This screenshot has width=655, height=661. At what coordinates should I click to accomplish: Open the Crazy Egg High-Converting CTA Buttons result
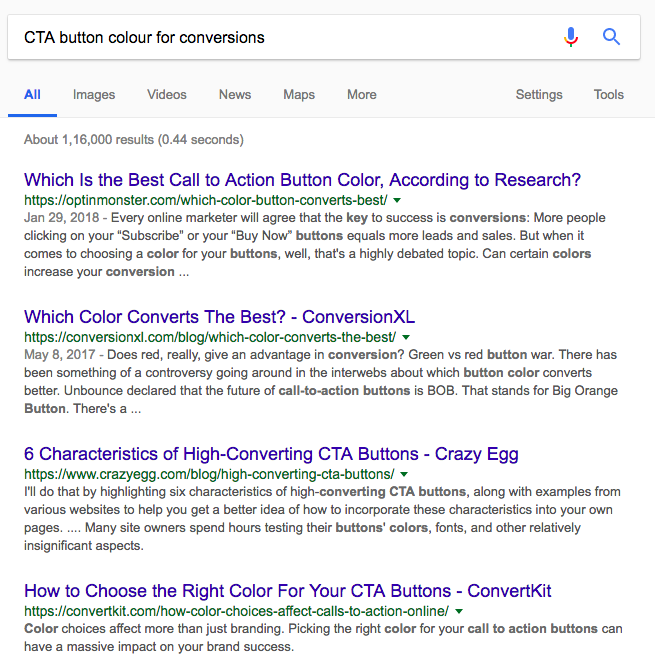(271, 454)
